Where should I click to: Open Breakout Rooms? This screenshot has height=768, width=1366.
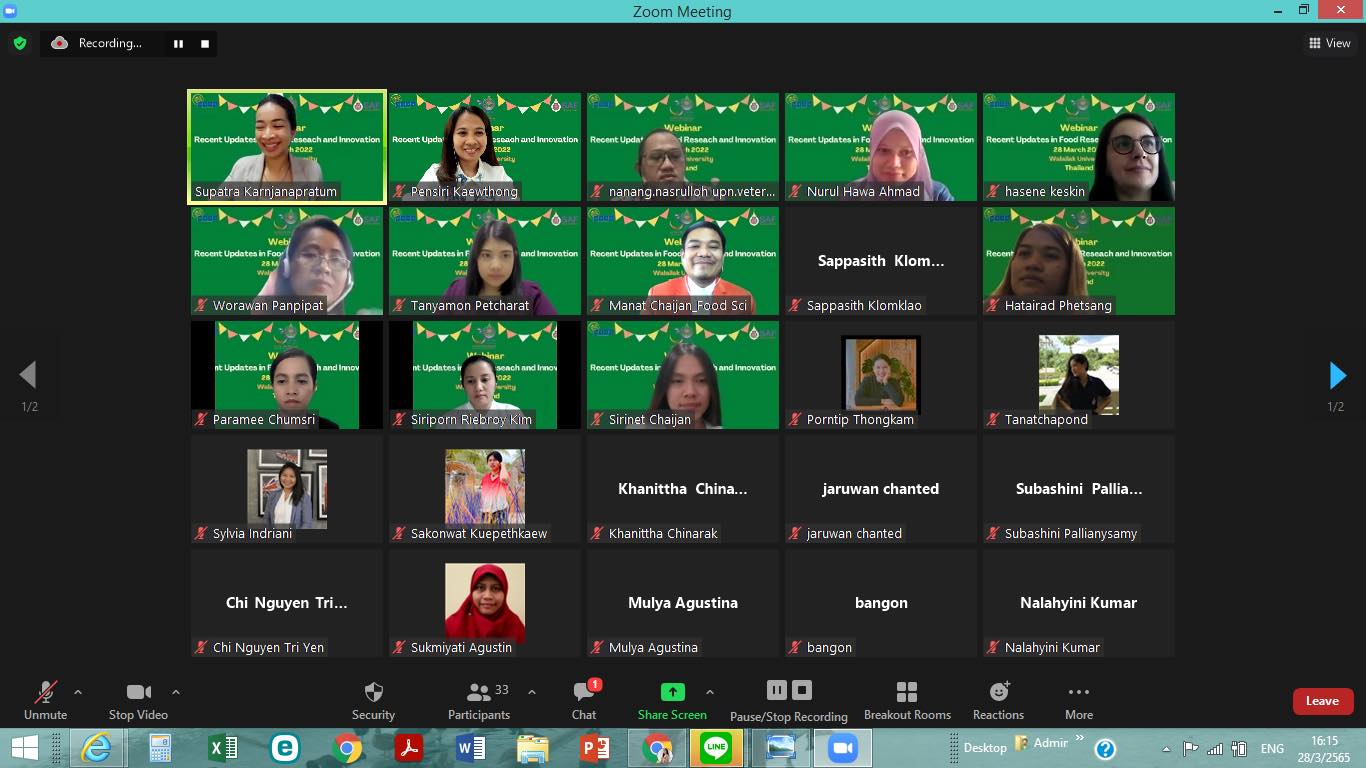click(x=907, y=700)
